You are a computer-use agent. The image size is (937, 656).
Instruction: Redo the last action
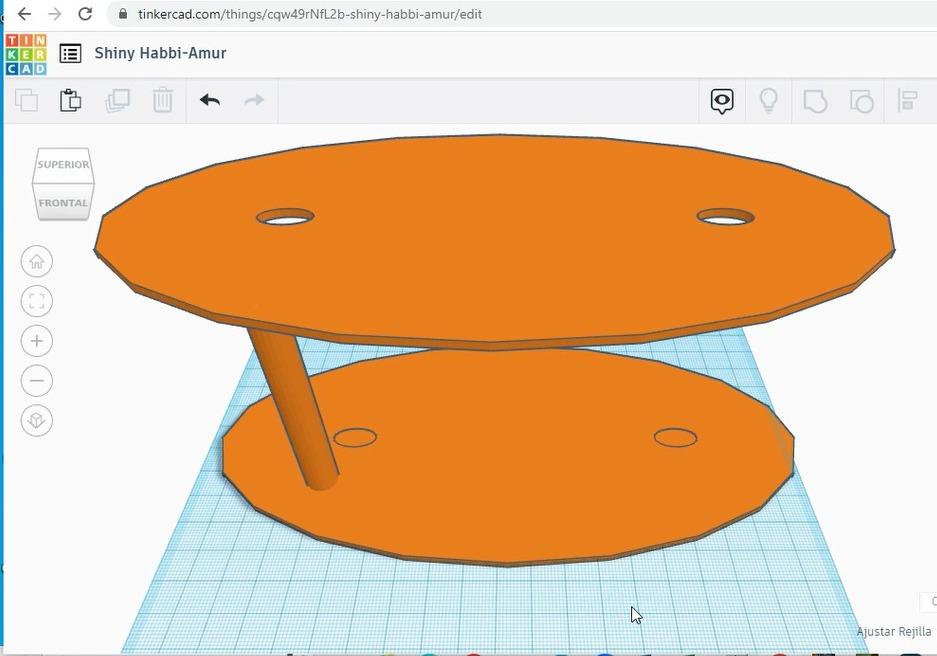coord(255,100)
